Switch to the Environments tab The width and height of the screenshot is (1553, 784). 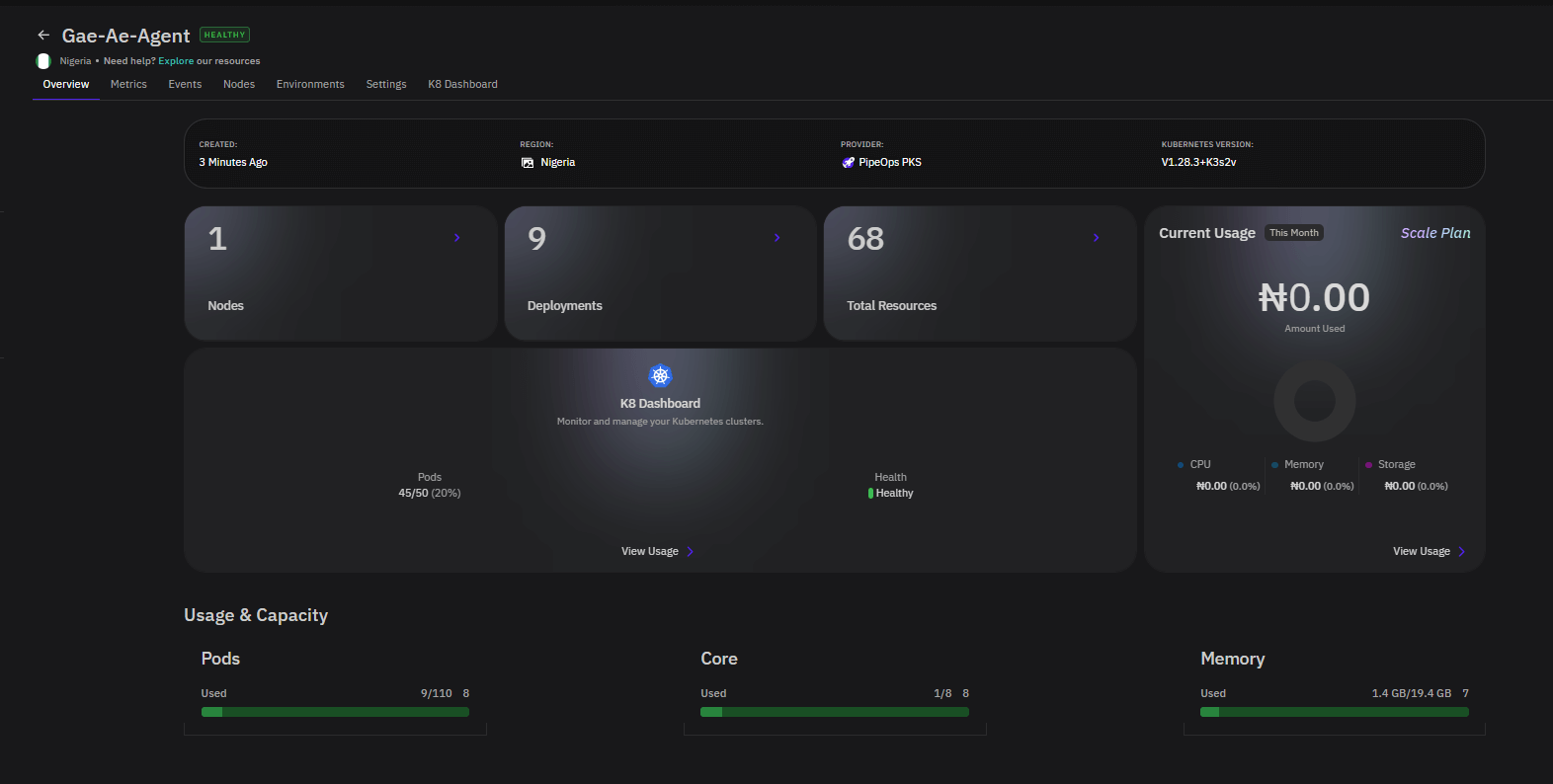(x=310, y=85)
